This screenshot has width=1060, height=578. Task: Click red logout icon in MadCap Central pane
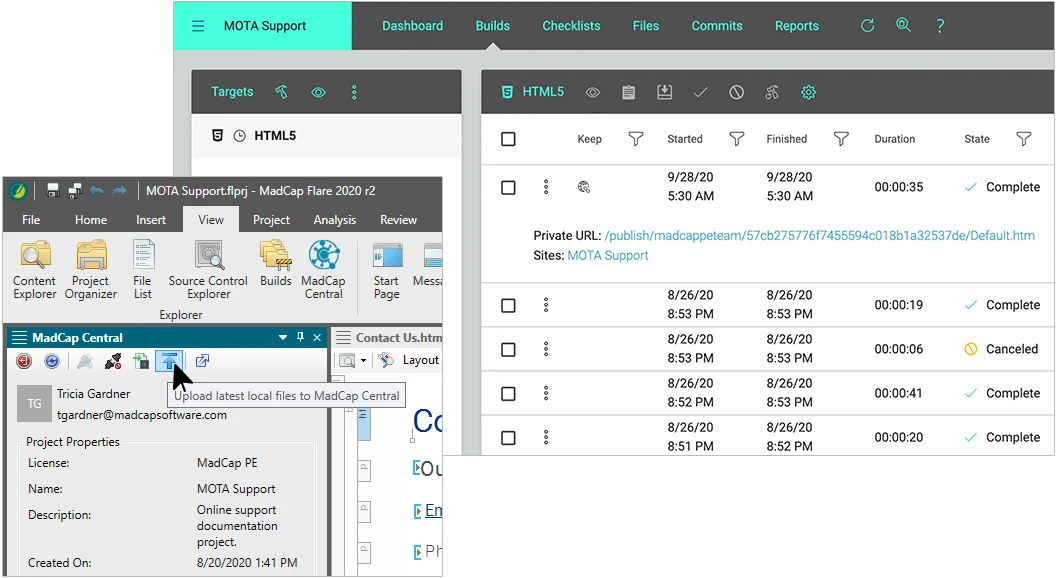pyautogui.click(x=24, y=361)
